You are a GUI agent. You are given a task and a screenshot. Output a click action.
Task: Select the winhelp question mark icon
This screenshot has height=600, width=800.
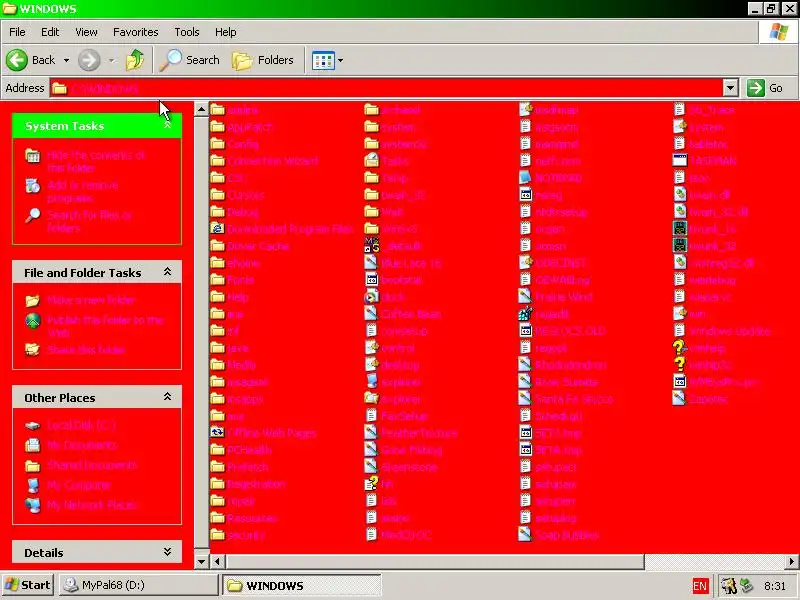(680, 348)
